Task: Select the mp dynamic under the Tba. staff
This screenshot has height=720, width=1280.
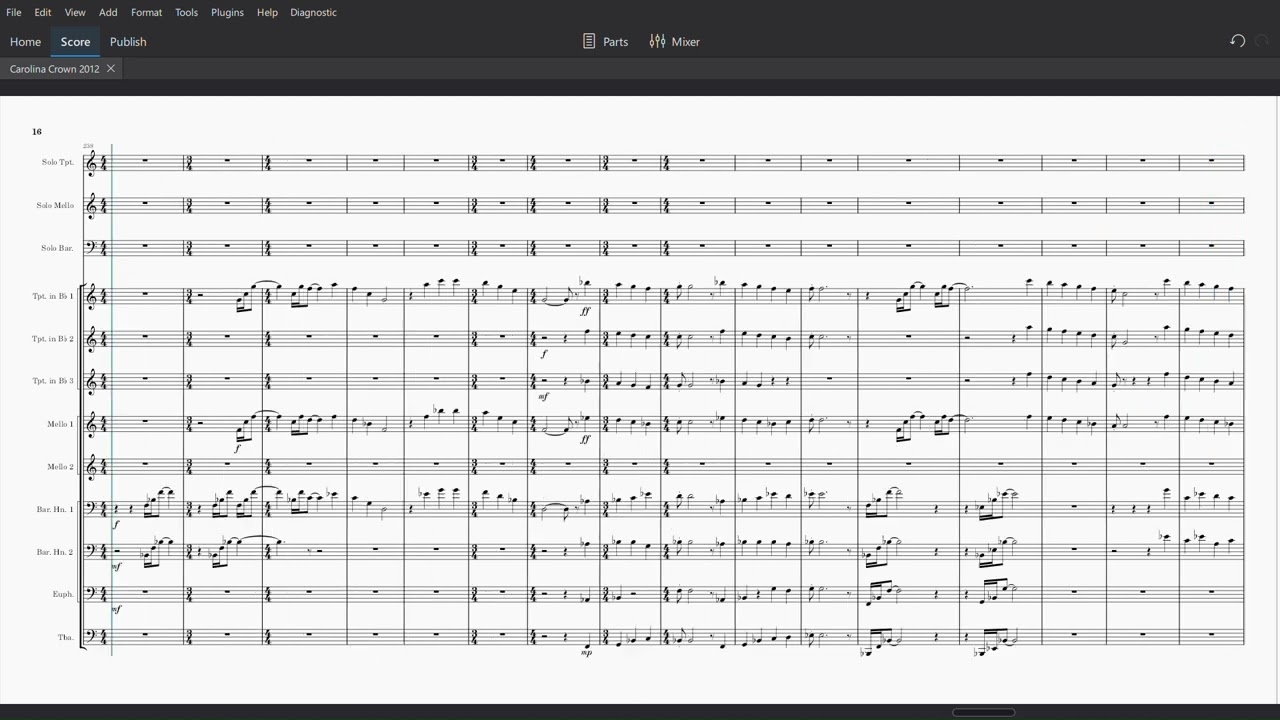Action: click(x=586, y=652)
